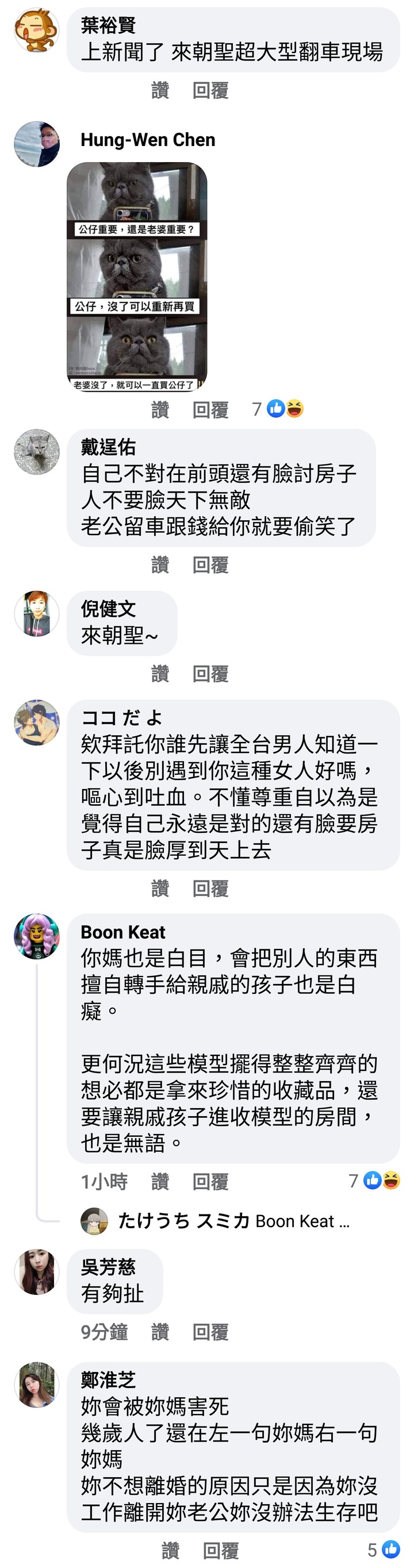
Task: Reply to Hung-Wen Chen's comment
Action: (x=210, y=410)
